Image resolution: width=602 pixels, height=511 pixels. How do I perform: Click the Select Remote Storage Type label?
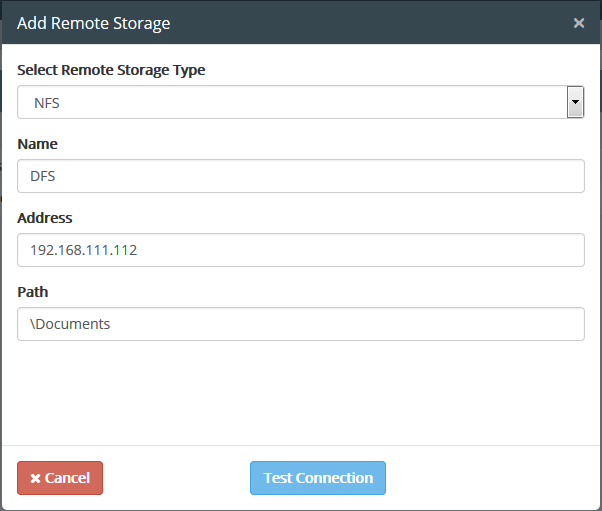(x=111, y=70)
